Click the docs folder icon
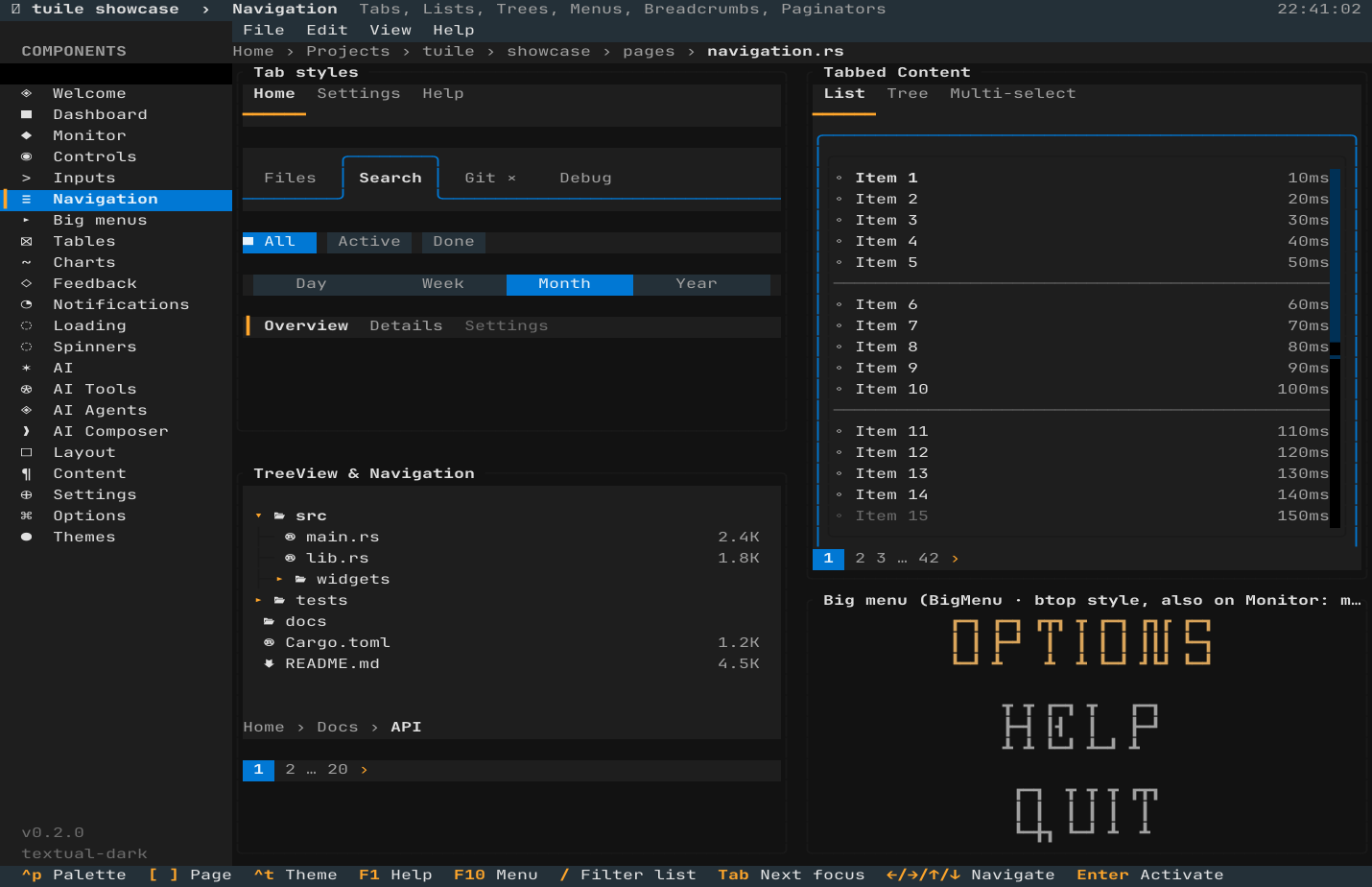Viewport: 1372px width, 887px height. tap(269, 621)
